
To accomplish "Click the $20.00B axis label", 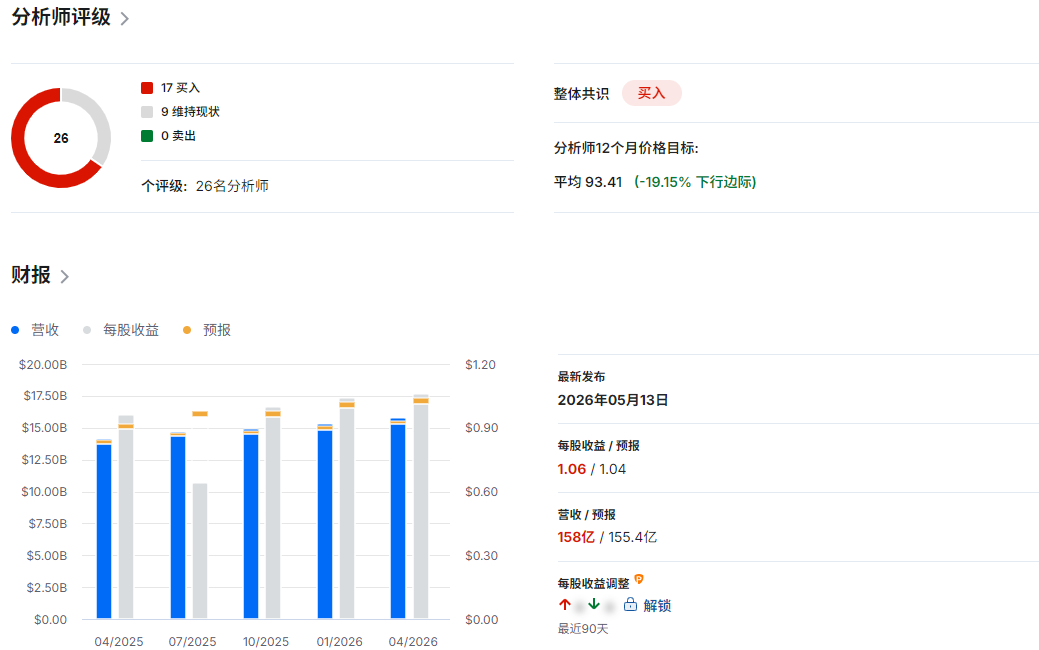I will [43, 364].
